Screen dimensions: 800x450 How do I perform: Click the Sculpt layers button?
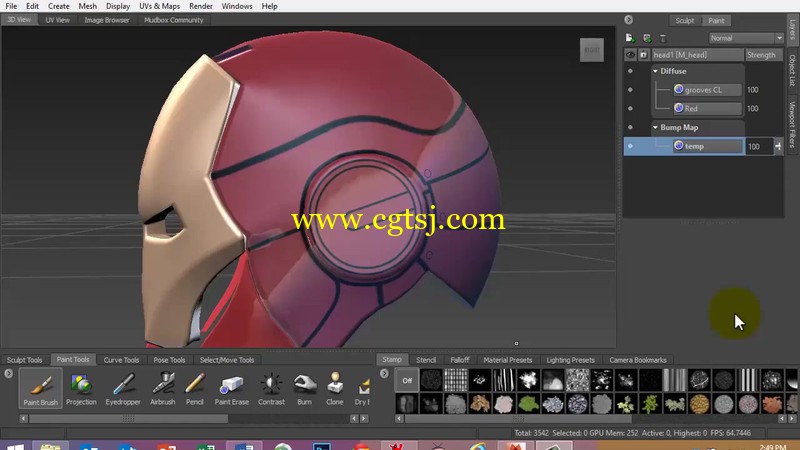click(x=685, y=20)
